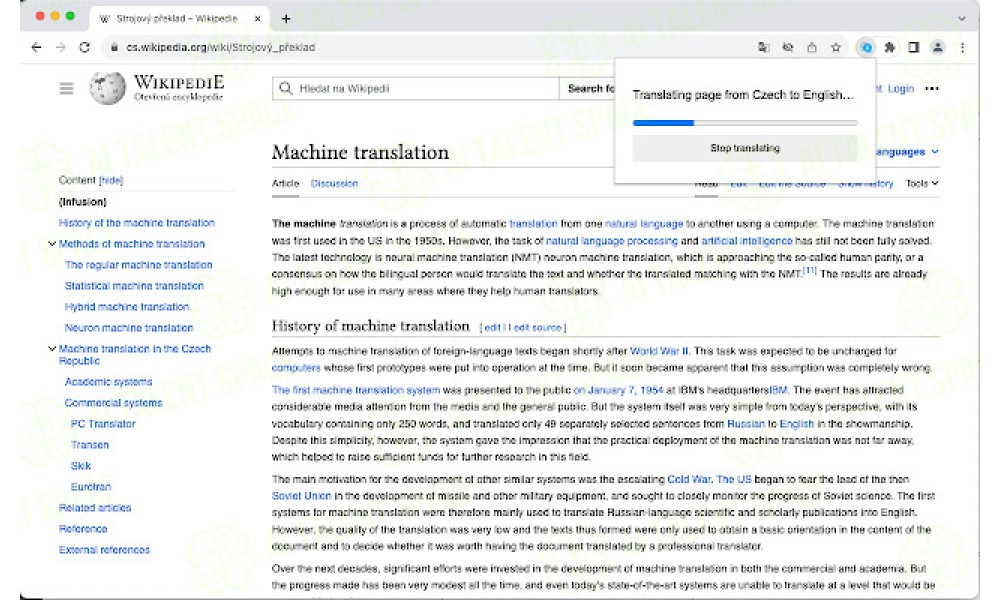
Task: Jump to PC Translator entry
Action: click(x=103, y=424)
